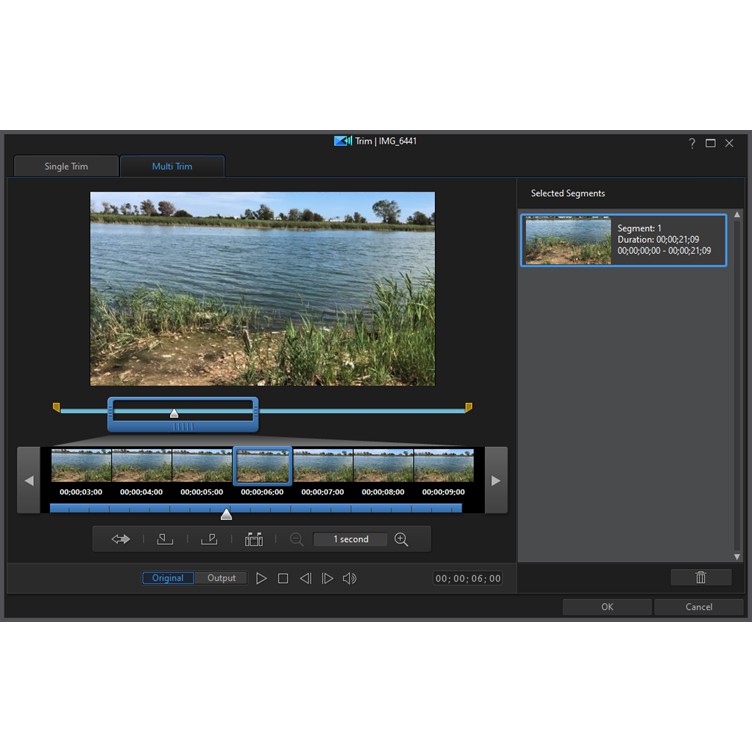Click the left yellow start marker
Viewport: 752px width, 752px height.
57,408
